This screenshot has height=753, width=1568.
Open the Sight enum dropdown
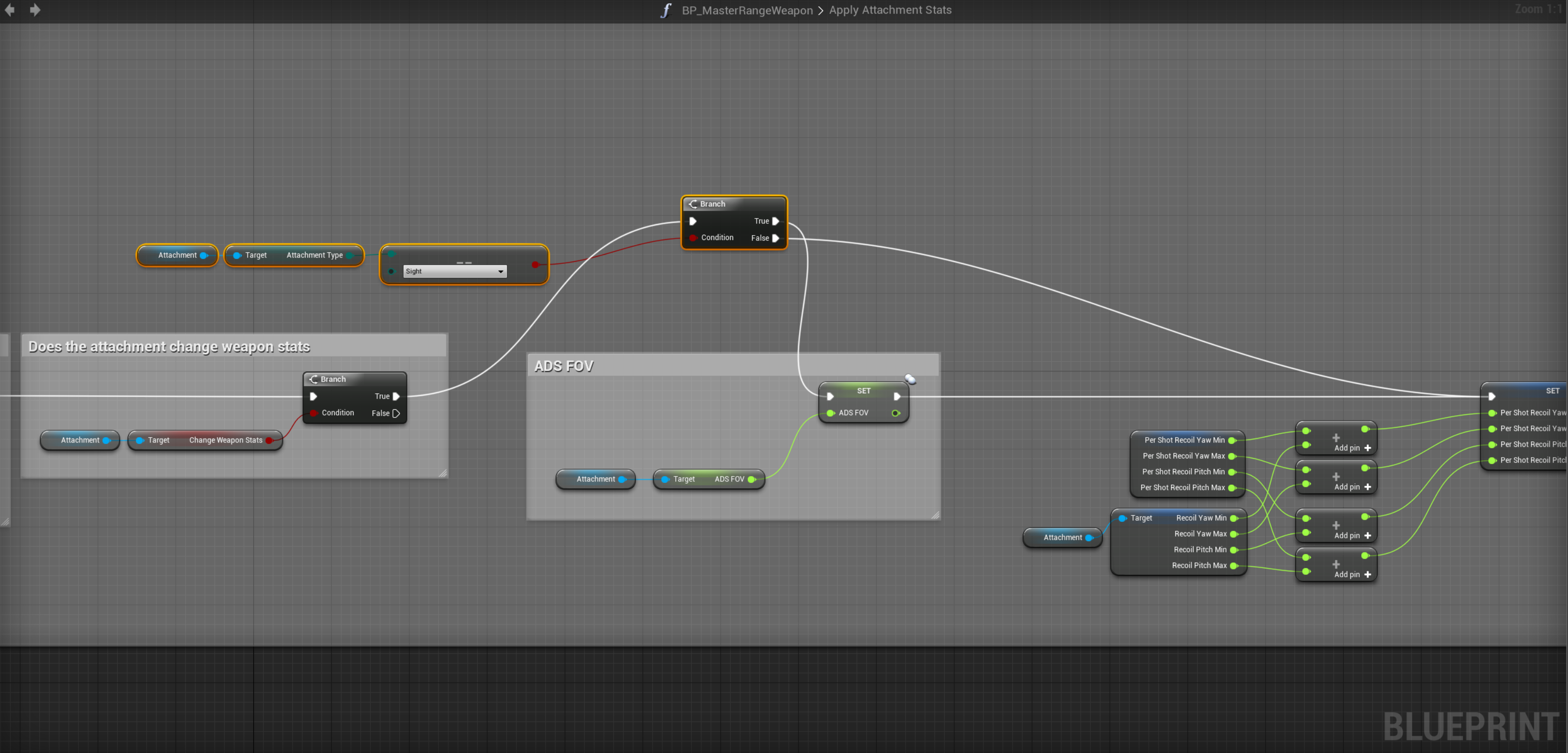455,271
